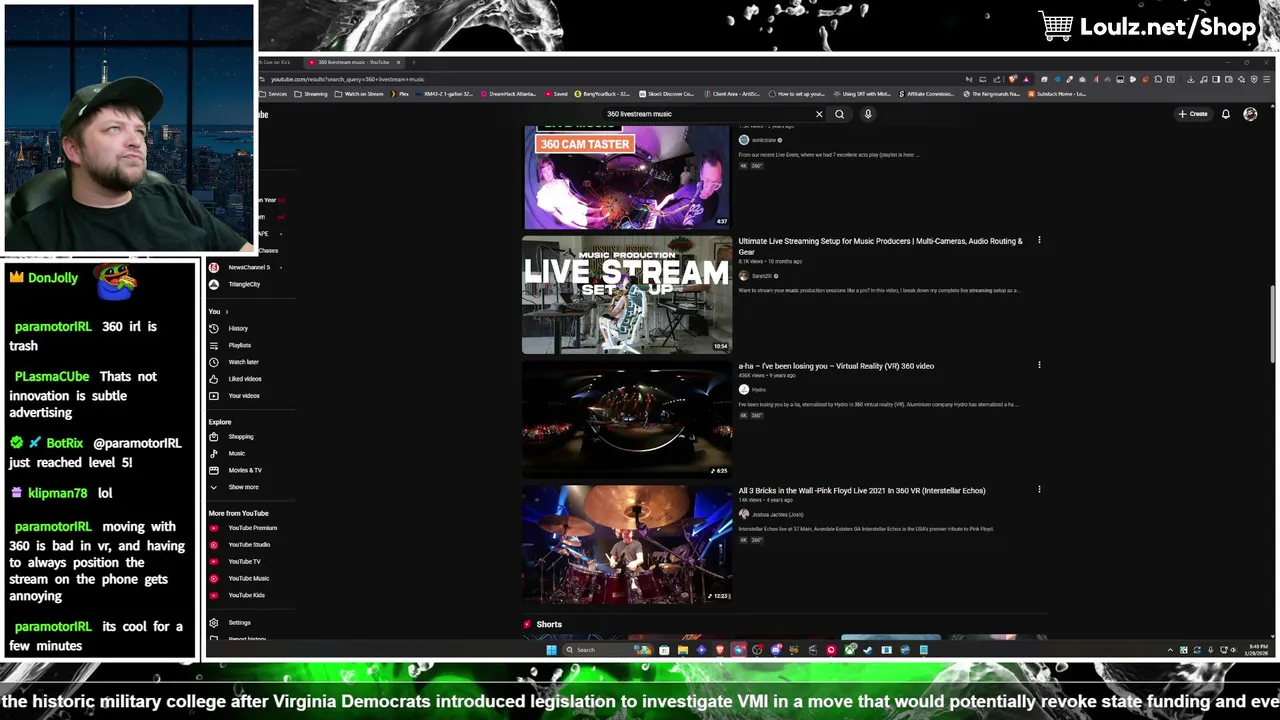1280x720 pixels.
Task: Open the Substack Home bookmark
Action: (1056, 94)
